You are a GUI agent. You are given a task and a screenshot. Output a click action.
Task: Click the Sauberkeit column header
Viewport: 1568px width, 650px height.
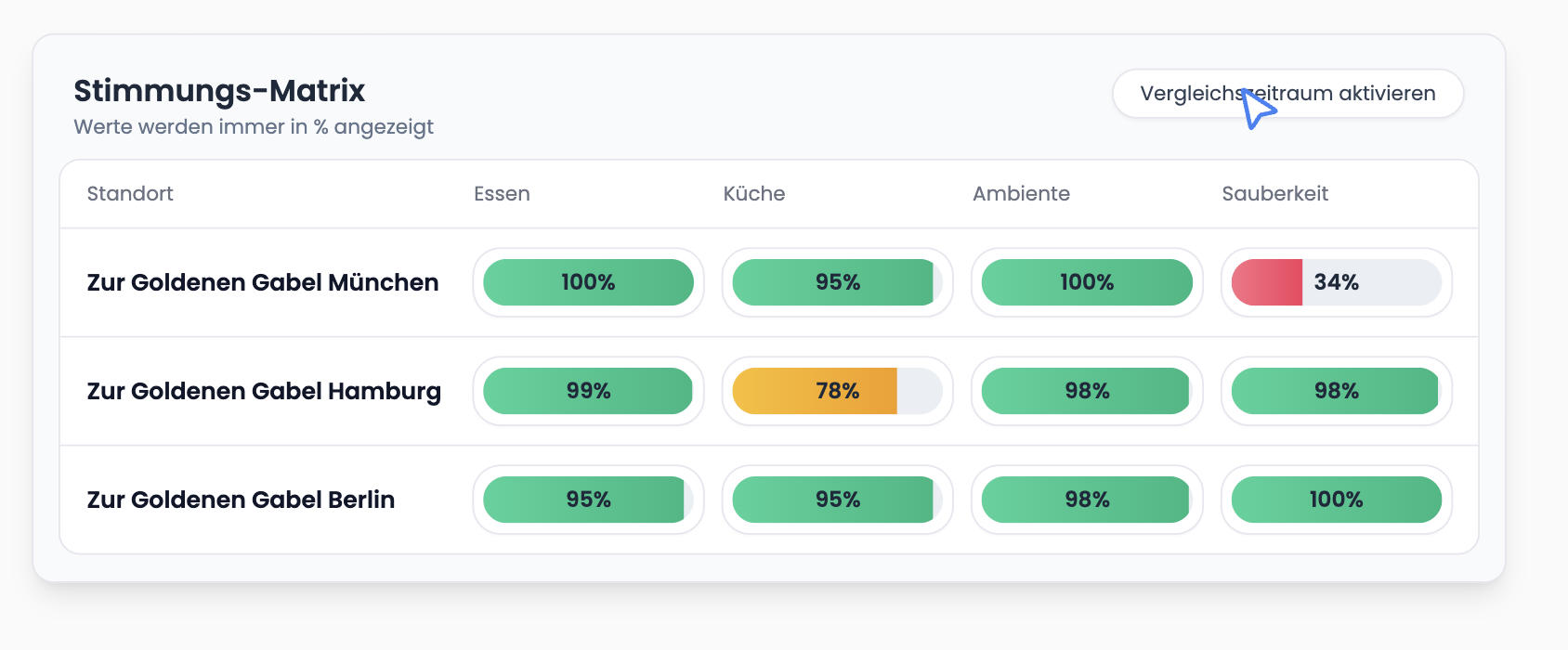tap(1274, 194)
